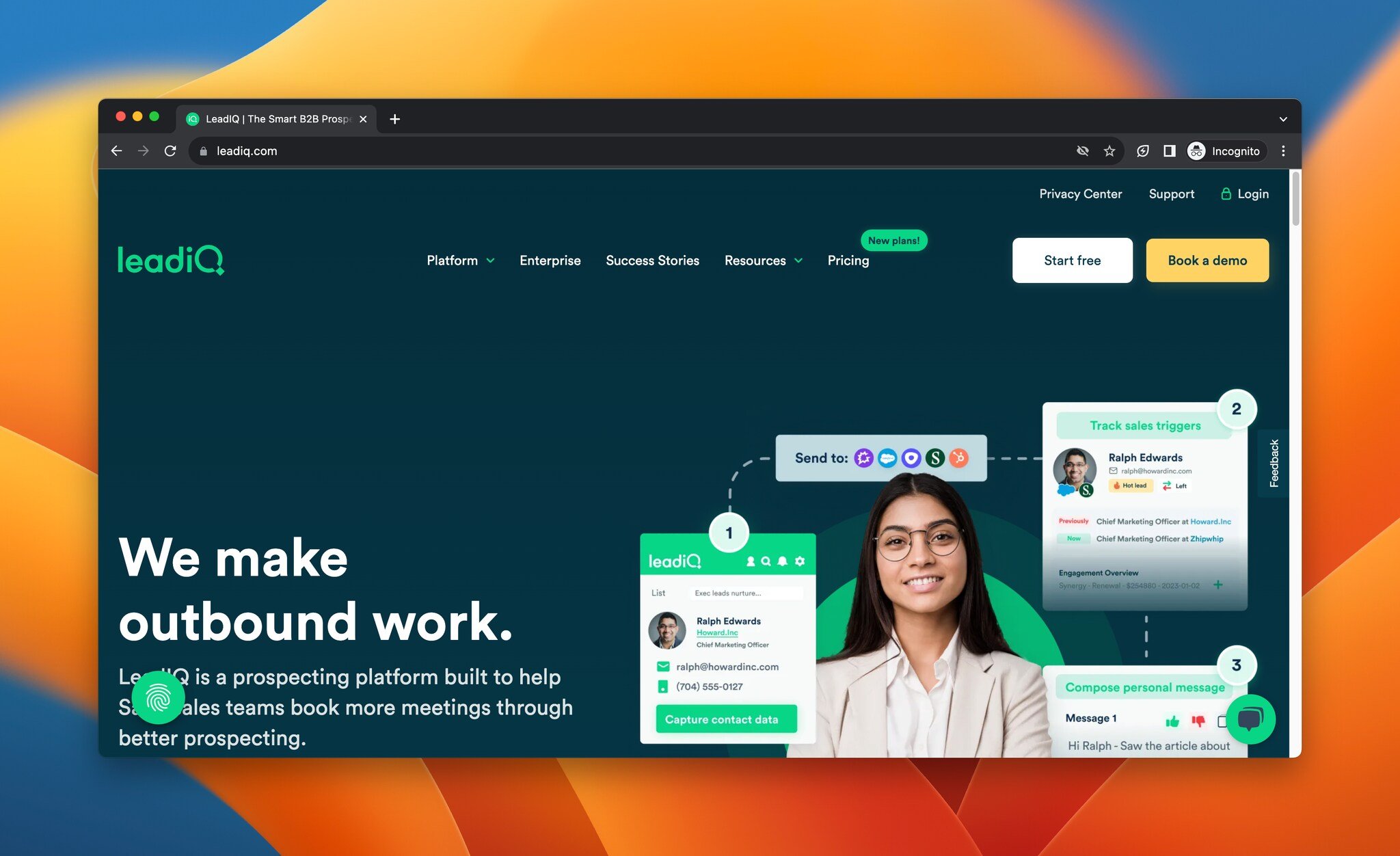Select the Success Stories menu tab
The height and width of the screenshot is (856, 1400).
pos(652,260)
